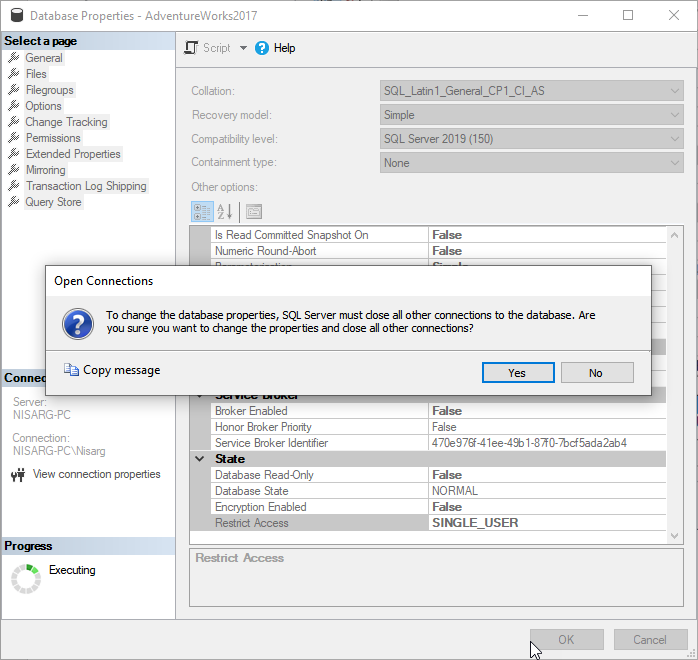Click the Property Pages grid icon
698x660 pixels.
click(254, 212)
